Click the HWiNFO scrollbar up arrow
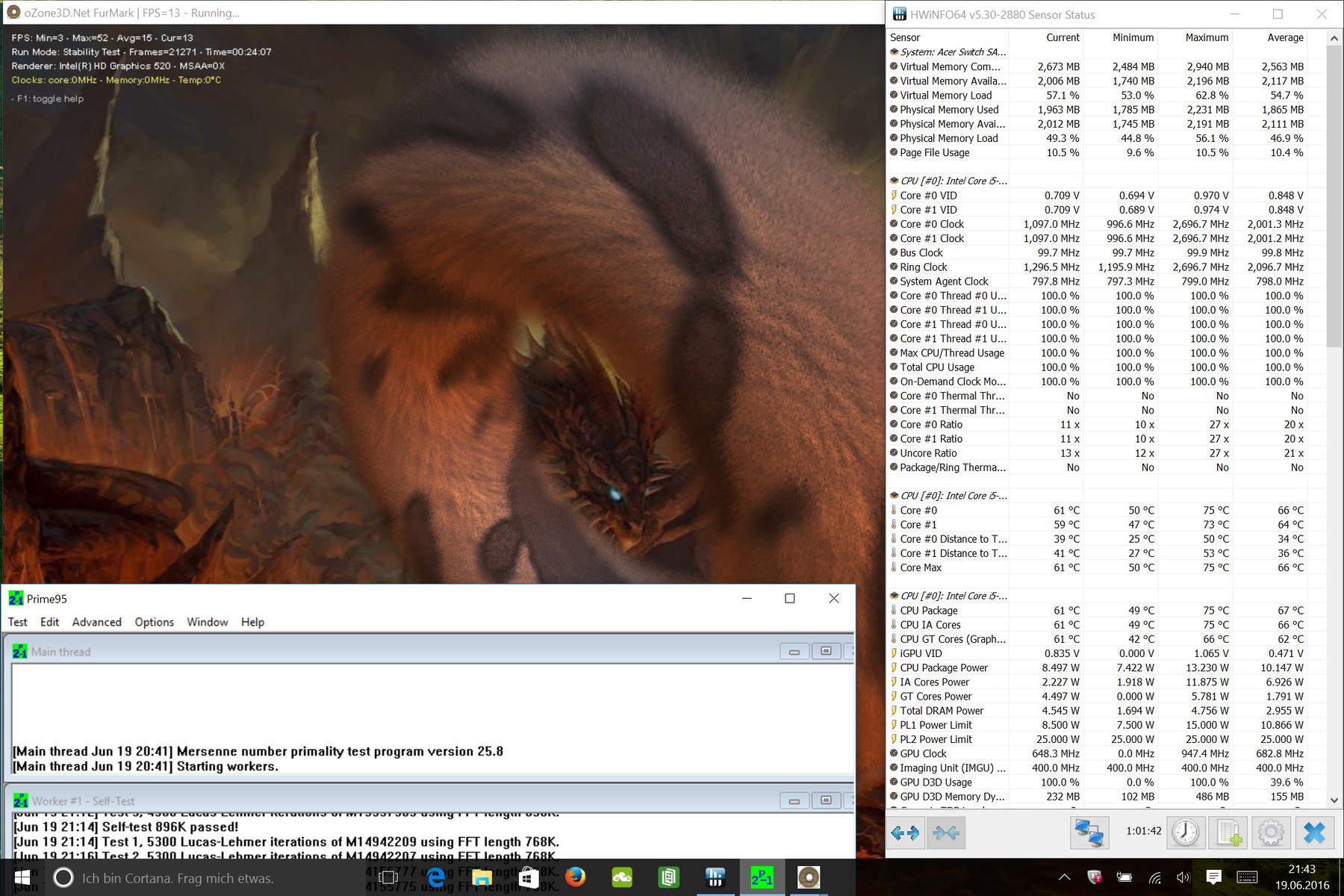The height and width of the screenshot is (896, 1344). 1334,37
